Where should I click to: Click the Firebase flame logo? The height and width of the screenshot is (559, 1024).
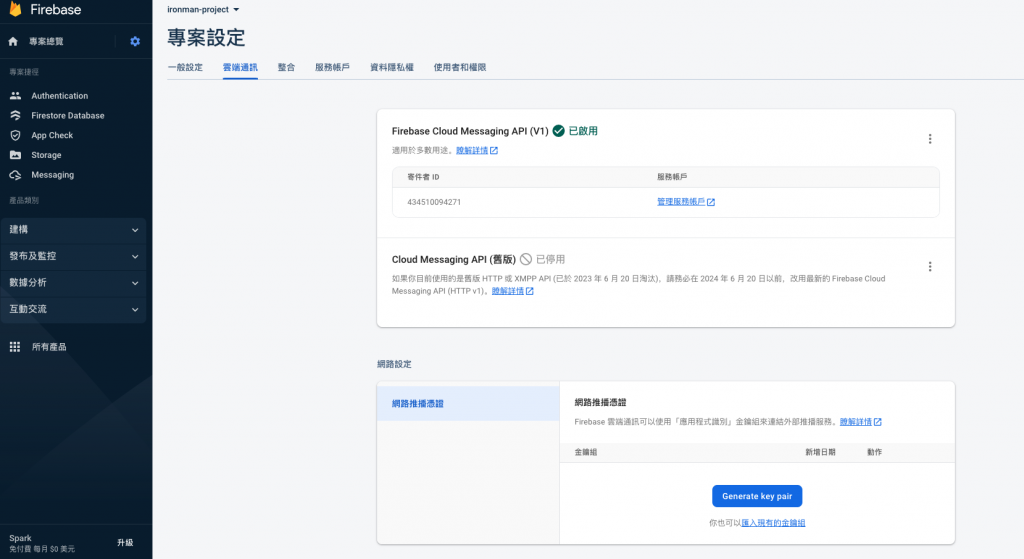[x=15, y=8]
